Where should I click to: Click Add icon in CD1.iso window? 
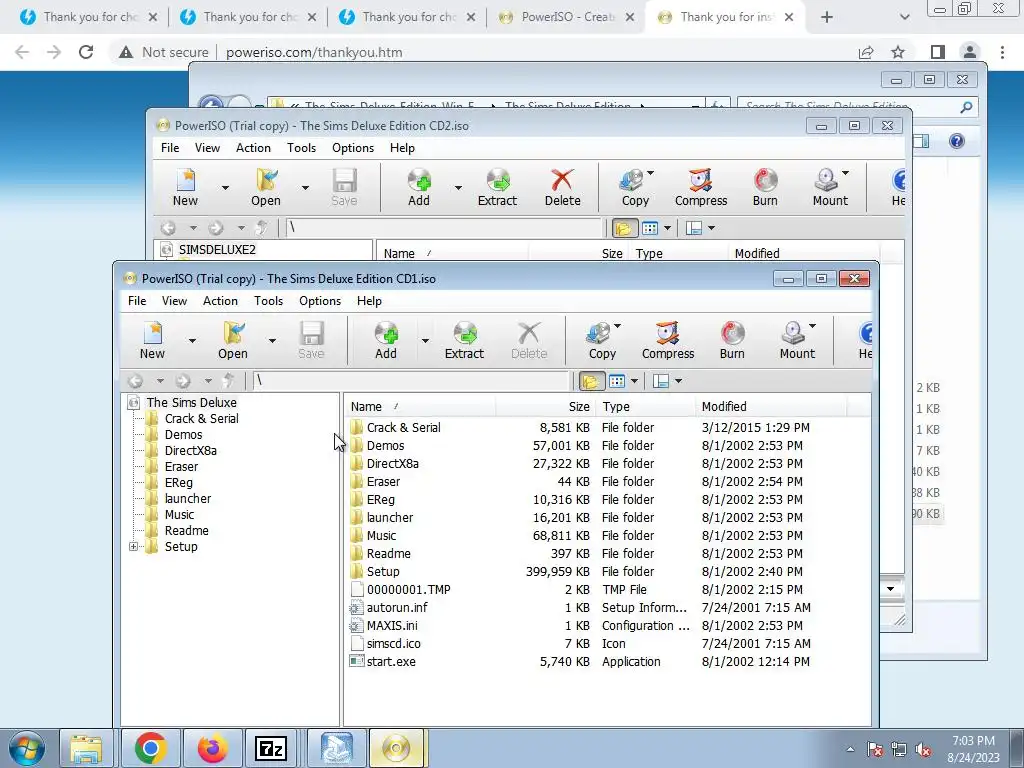click(x=386, y=341)
